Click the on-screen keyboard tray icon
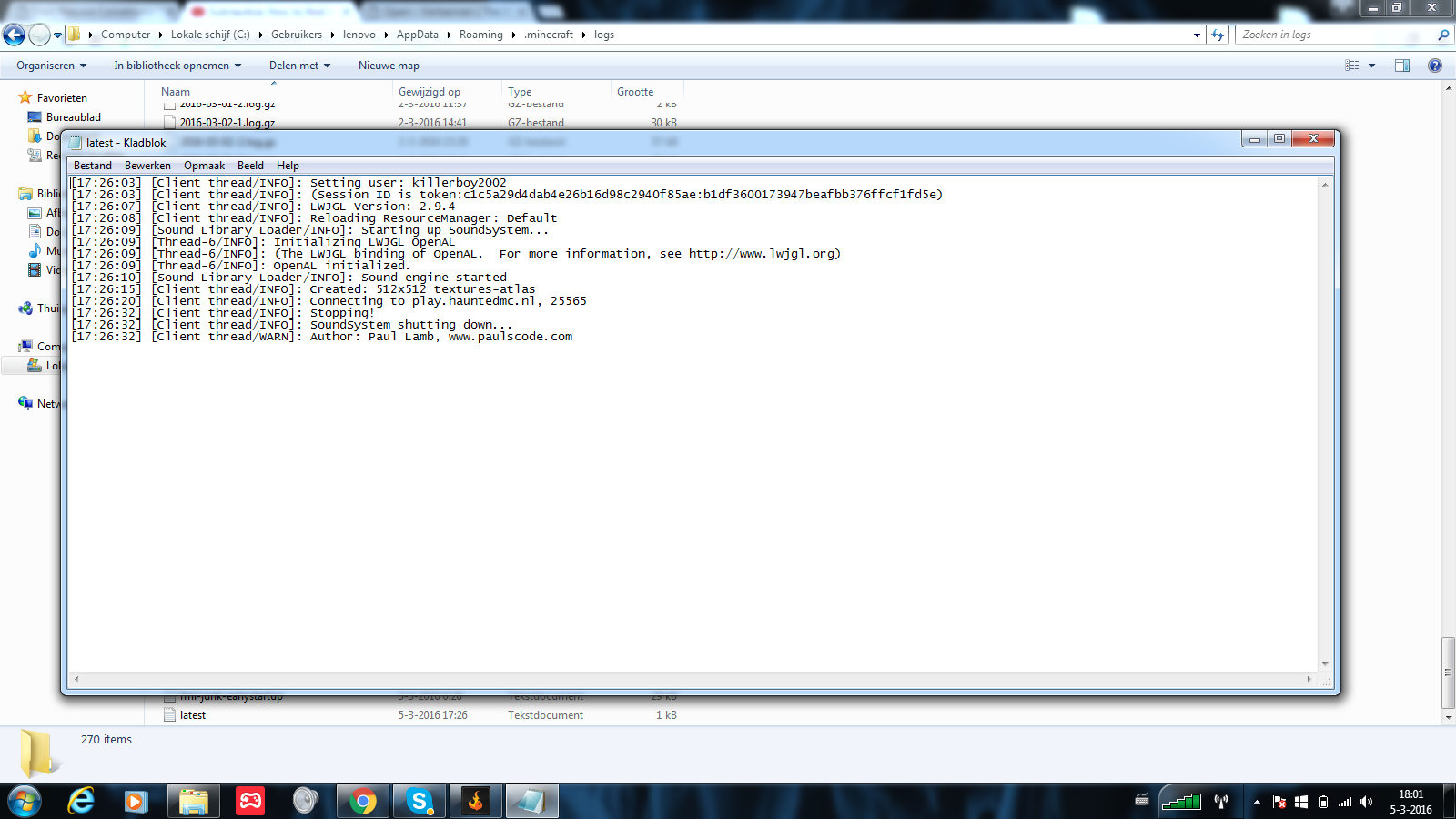The height and width of the screenshot is (819, 1456). [1142, 801]
